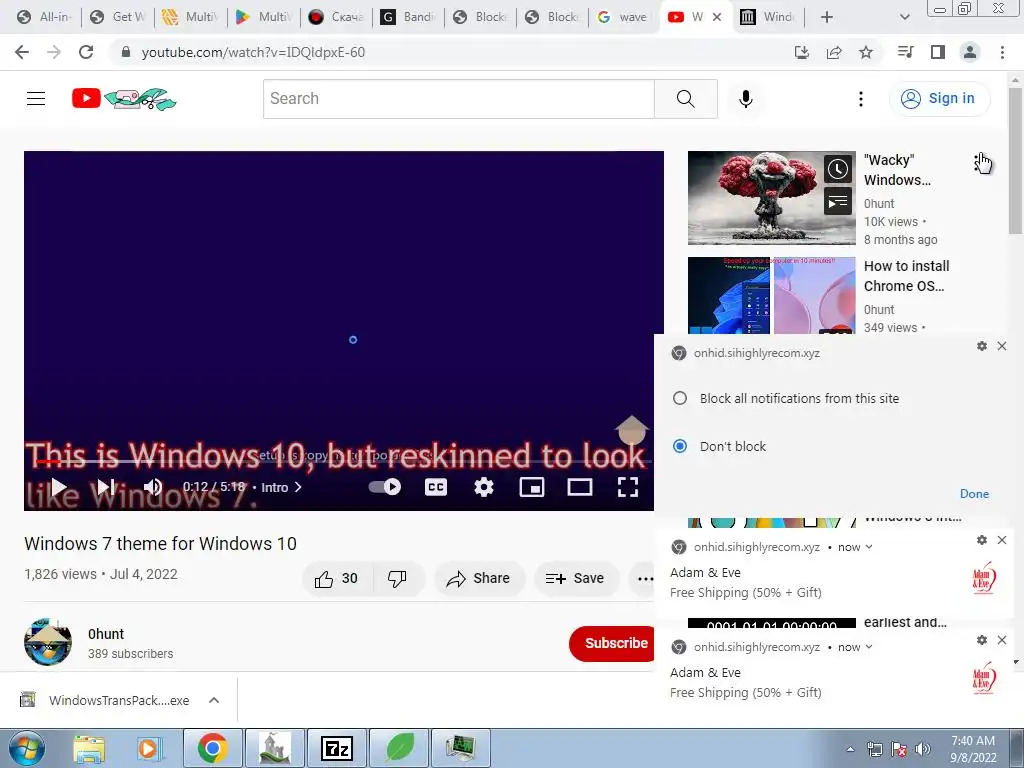The height and width of the screenshot is (768, 1024).
Task: Share this video
Action: tap(478, 579)
